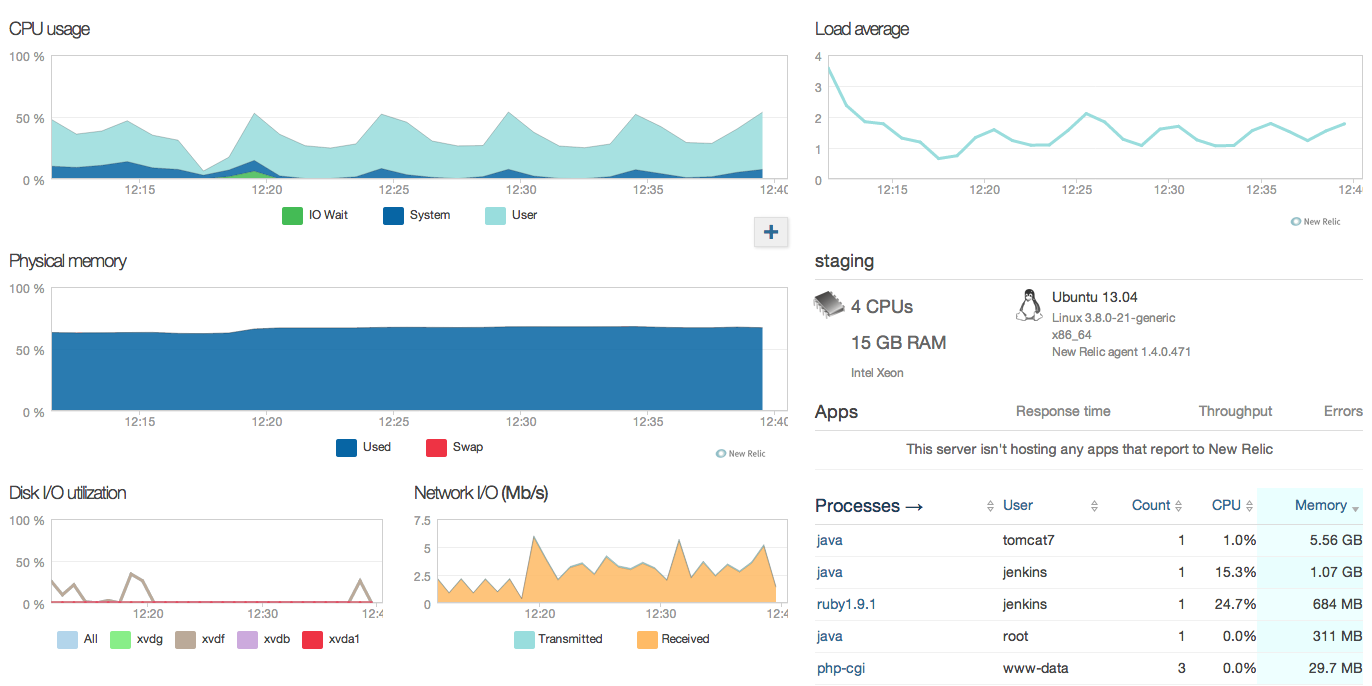
Task: Open the java process using 15.3% CPU
Action: tap(829, 572)
